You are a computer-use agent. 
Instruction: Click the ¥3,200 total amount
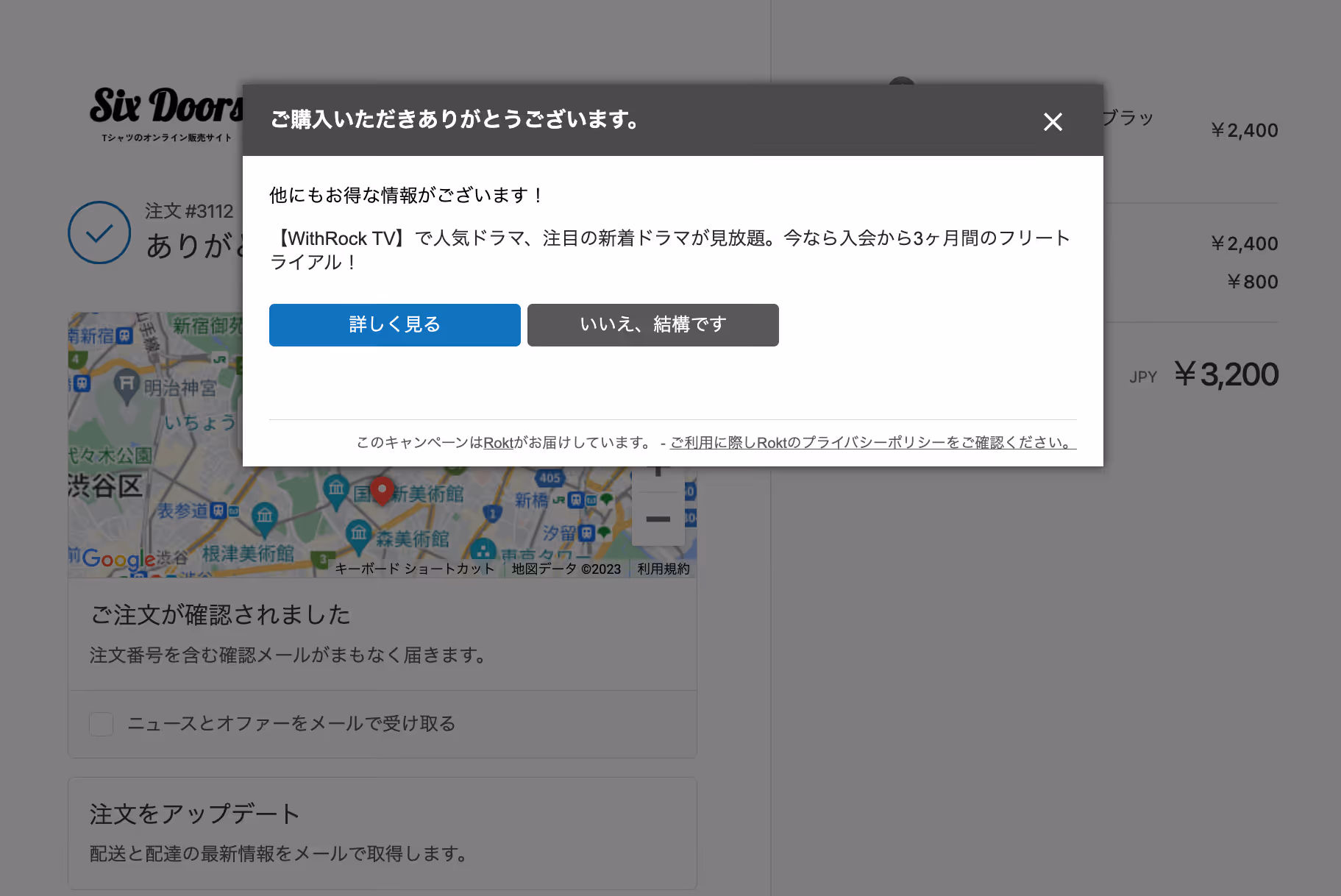tap(1226, 374)
